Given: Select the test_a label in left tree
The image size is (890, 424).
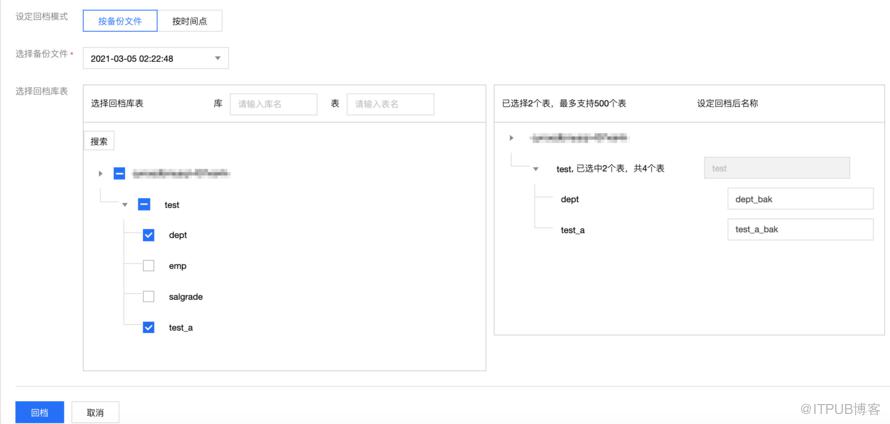Looking at the screenshot, I should 181,328.
